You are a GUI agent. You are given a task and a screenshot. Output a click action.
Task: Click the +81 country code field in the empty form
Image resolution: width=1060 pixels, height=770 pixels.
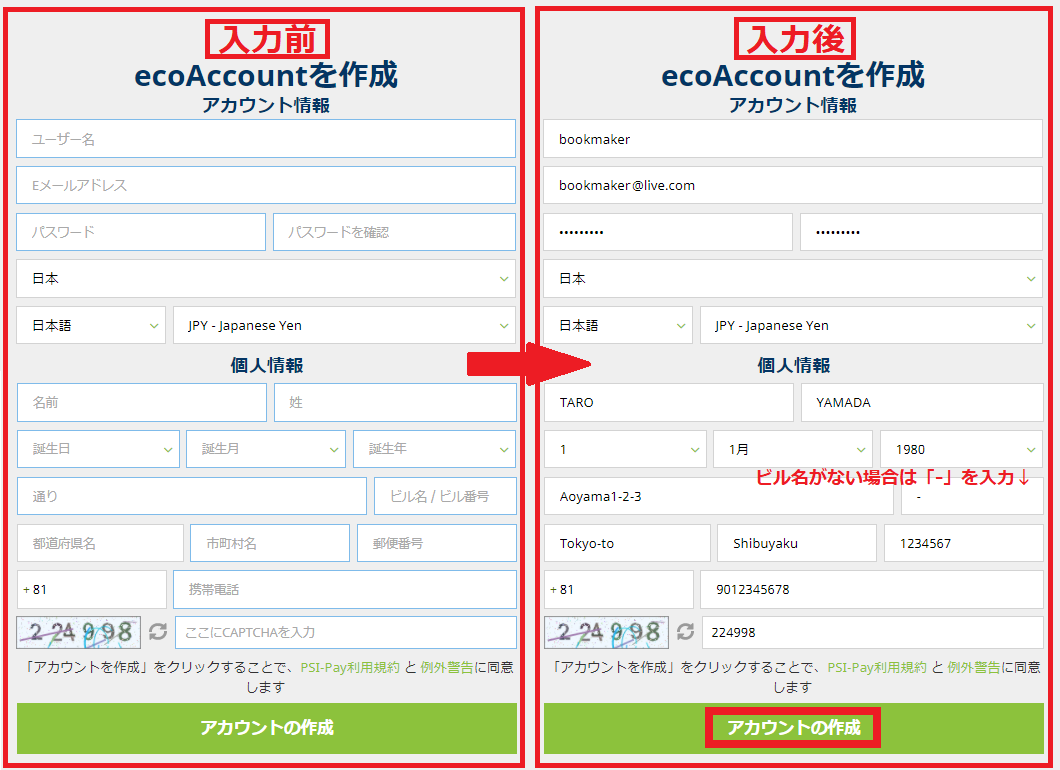(91, 589)
